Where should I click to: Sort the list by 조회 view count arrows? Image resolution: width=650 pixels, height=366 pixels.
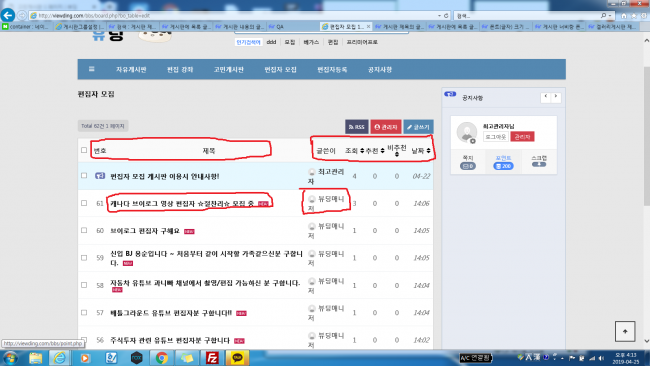362,150
